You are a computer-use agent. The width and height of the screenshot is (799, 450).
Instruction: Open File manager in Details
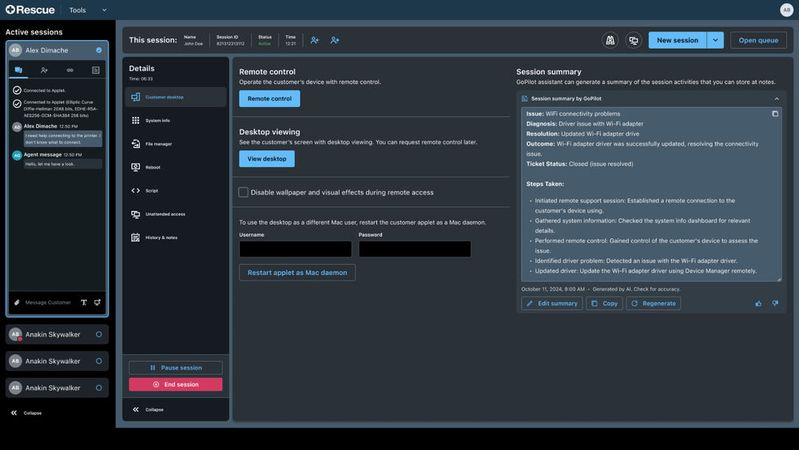tap(175, 144)
